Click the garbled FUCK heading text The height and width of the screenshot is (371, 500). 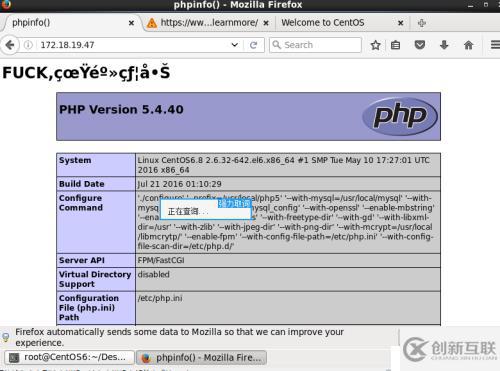[x=86, y=73]
